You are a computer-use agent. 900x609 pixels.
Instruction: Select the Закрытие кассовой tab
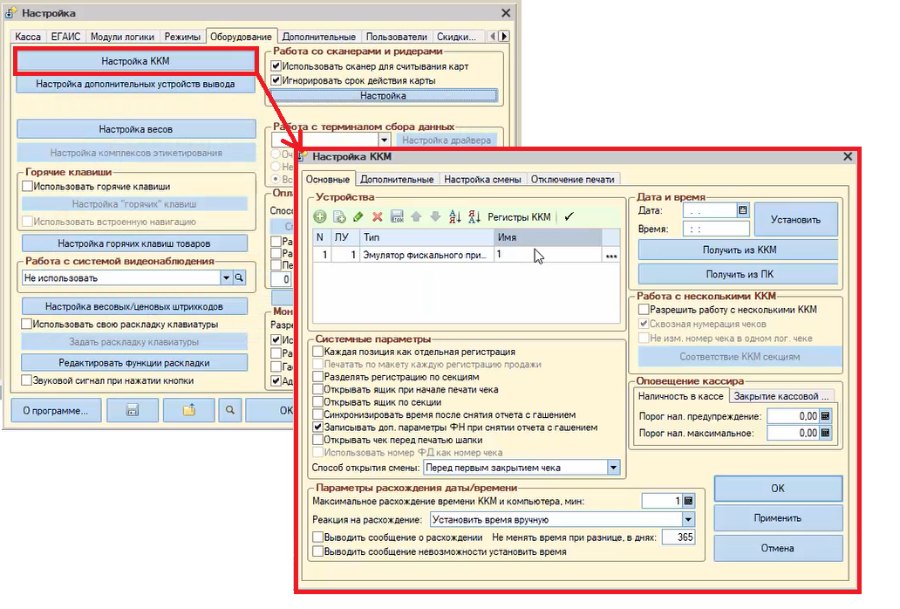(781, 396)
